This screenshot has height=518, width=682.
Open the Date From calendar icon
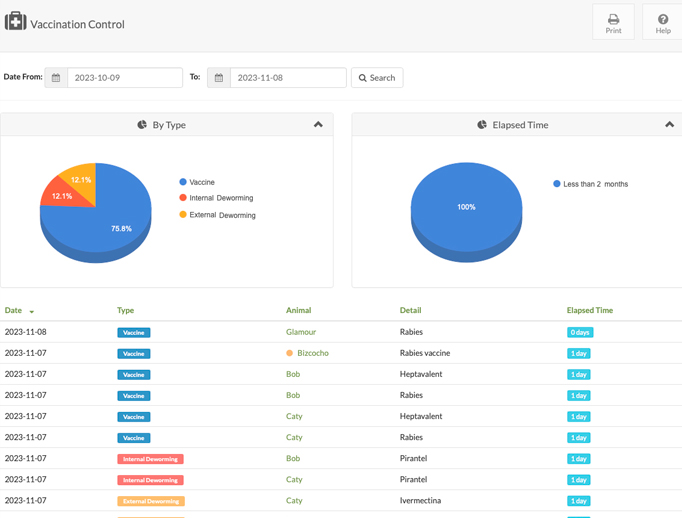point(56,77)
